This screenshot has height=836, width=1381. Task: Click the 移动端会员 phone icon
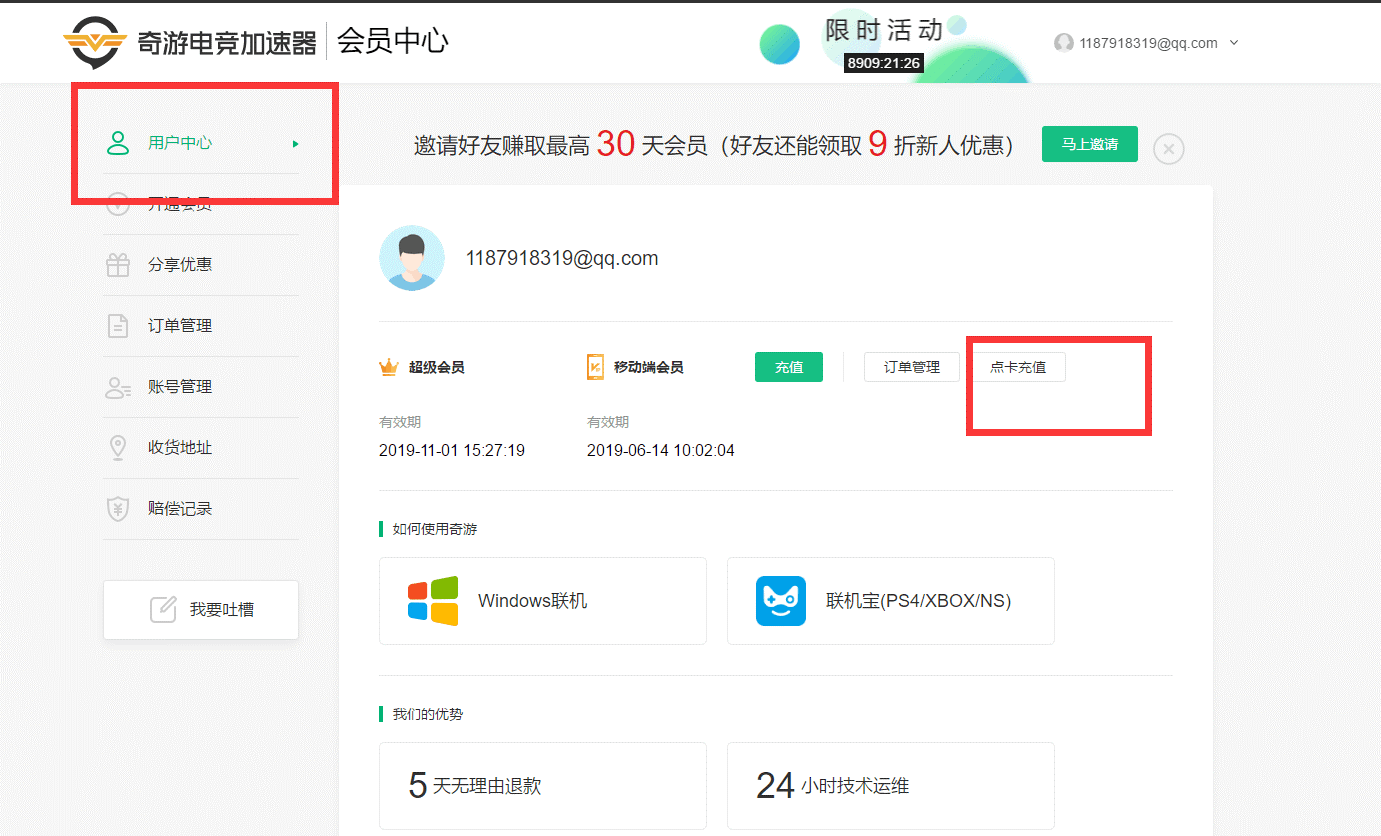pyautogui.click(x=595, y=367)
